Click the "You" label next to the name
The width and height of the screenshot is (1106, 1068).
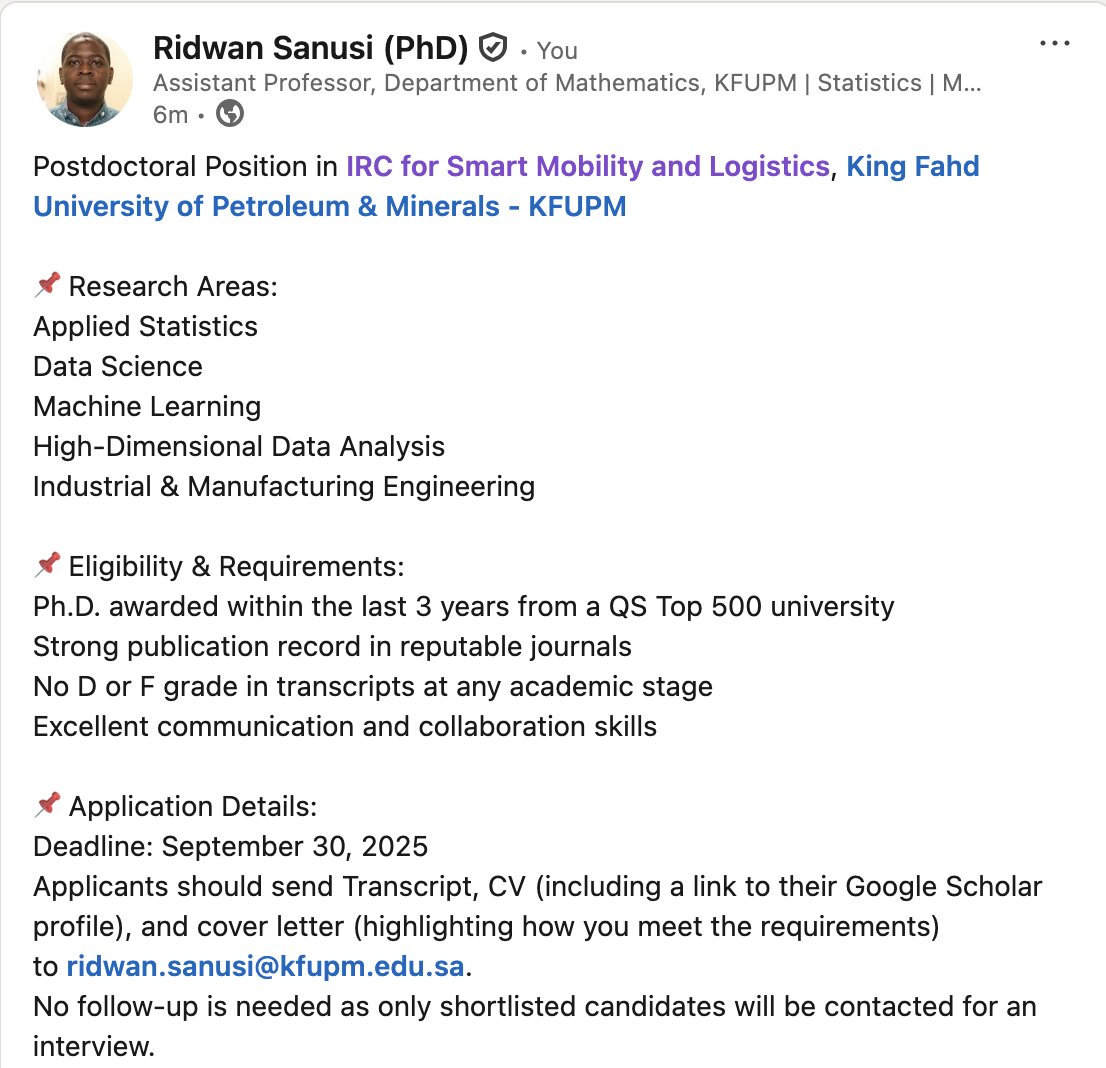pos(557,50)
